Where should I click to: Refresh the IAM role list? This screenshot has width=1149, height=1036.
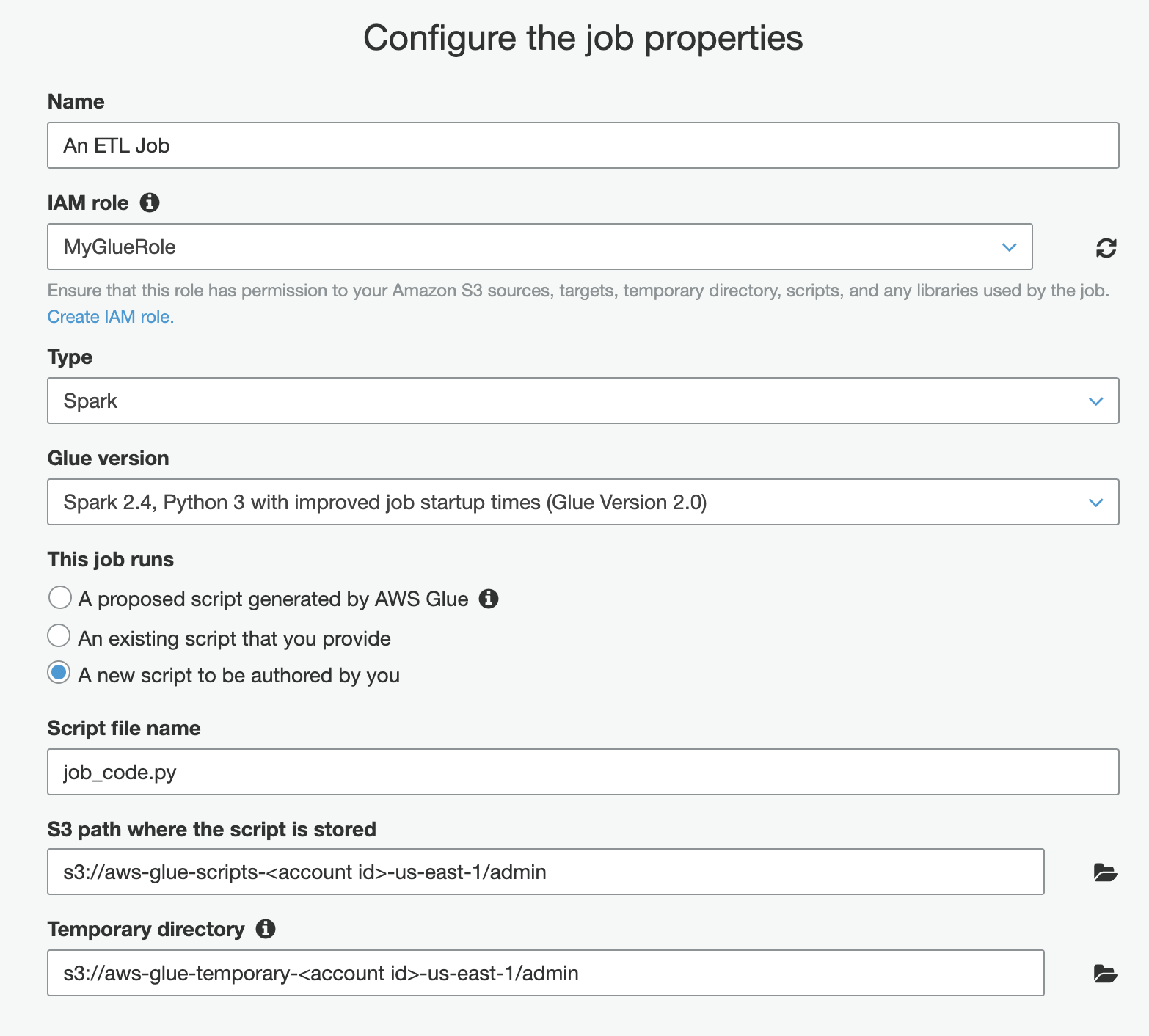pos(1106,248)
